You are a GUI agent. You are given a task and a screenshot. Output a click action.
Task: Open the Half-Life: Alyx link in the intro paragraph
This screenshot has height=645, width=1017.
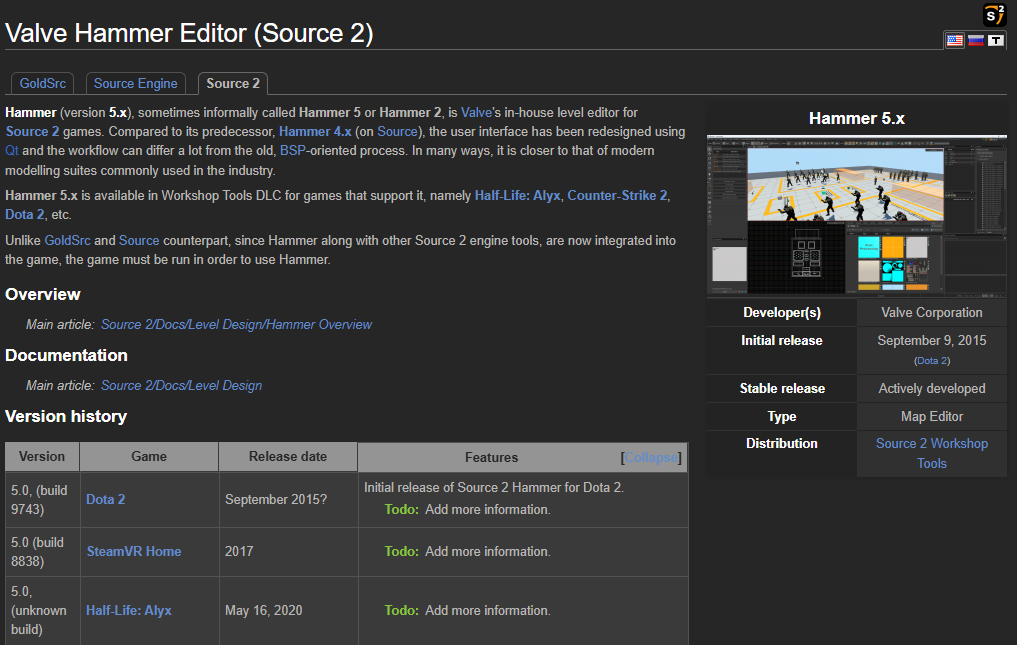518,195
